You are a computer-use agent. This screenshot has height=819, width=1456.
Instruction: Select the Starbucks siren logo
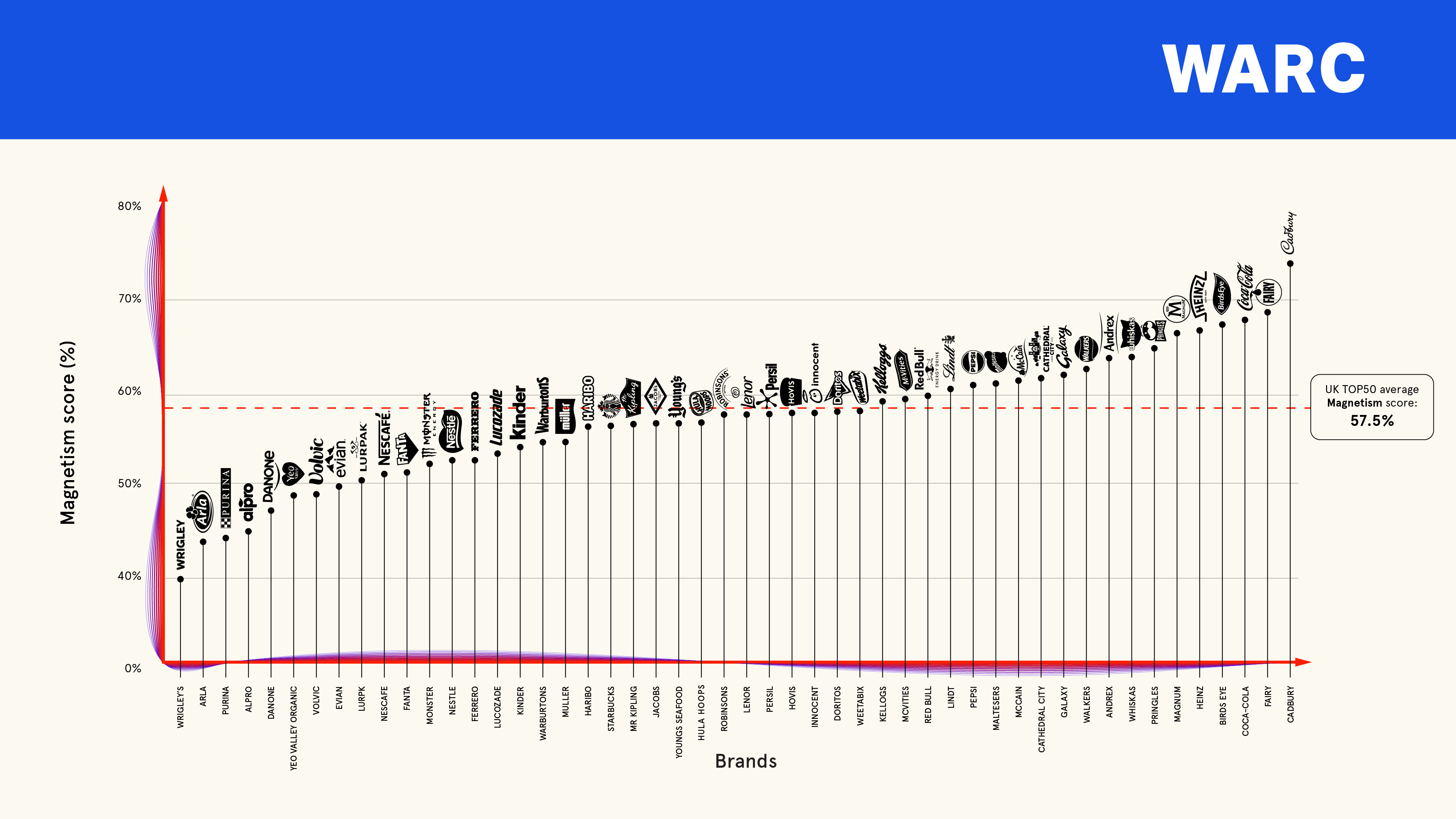click(x=610, y=406)
